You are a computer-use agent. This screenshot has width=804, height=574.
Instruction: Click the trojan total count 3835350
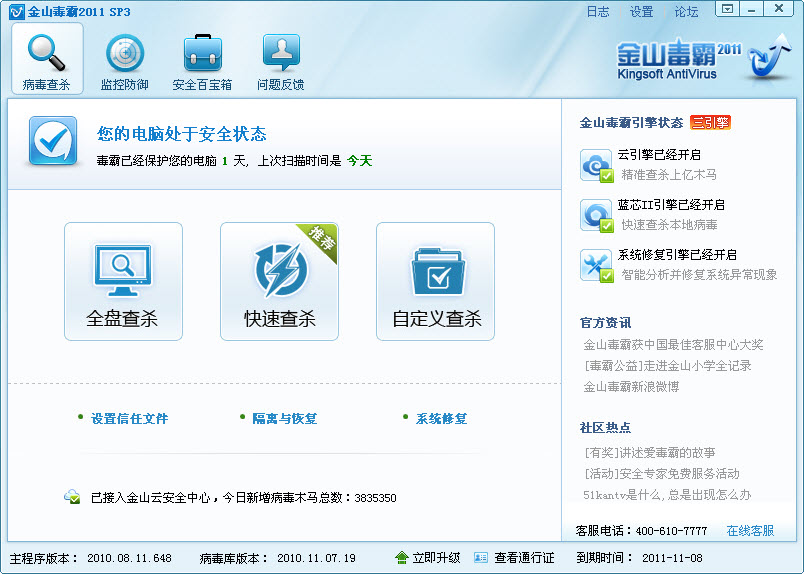coord(375,498)
